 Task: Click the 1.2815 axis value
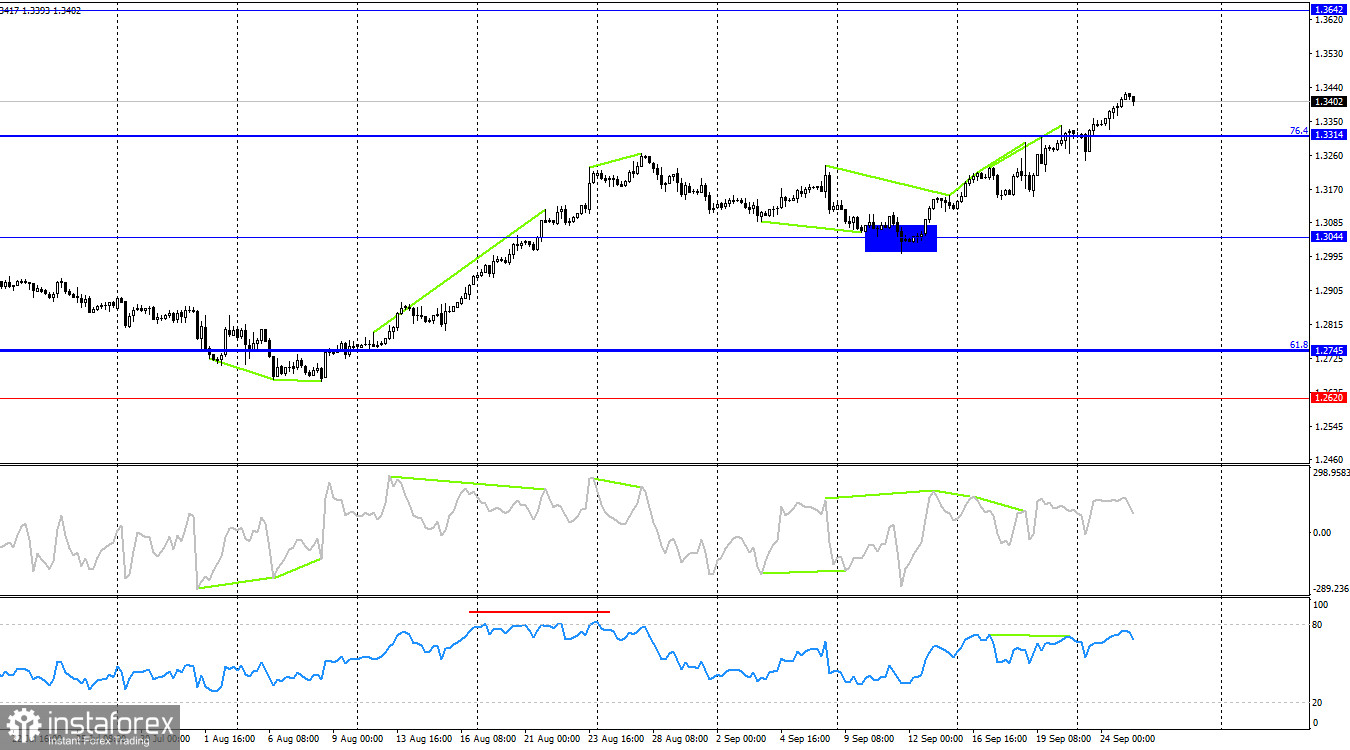[1330, 325]
